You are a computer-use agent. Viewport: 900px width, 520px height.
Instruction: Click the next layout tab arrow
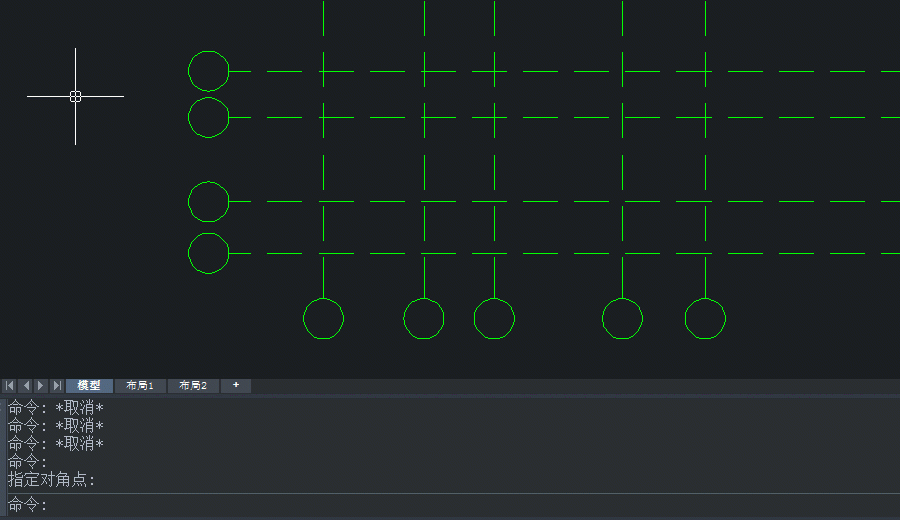[41, 386]
